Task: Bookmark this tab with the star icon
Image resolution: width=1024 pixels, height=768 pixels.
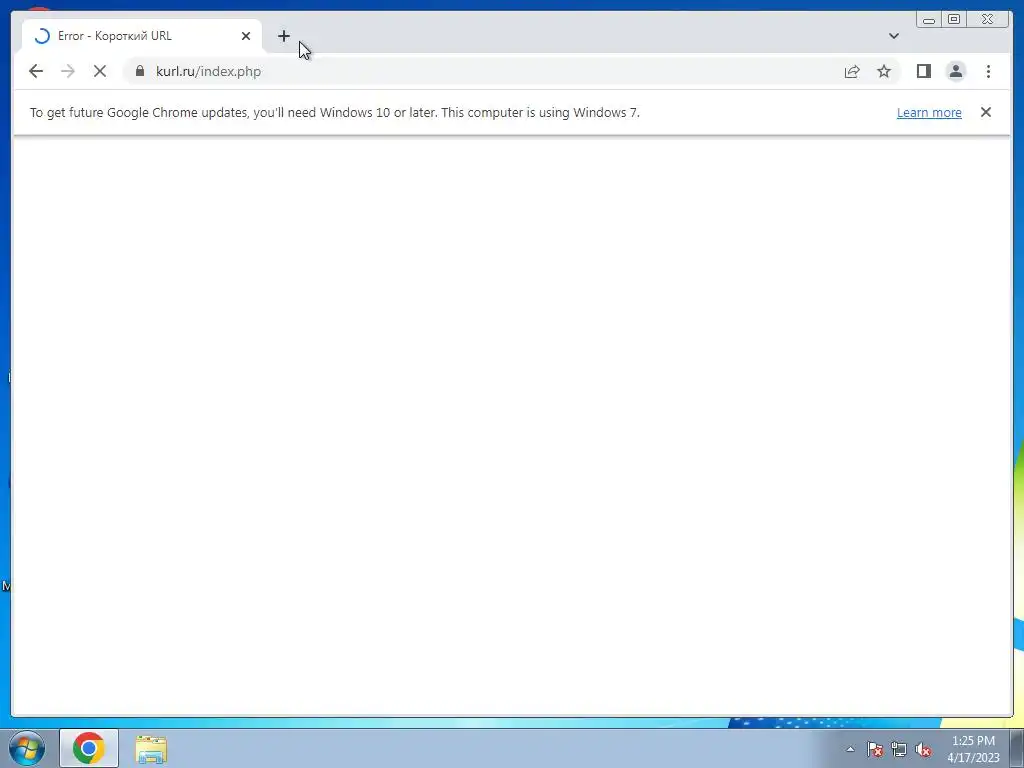Action: pos(884,71)
